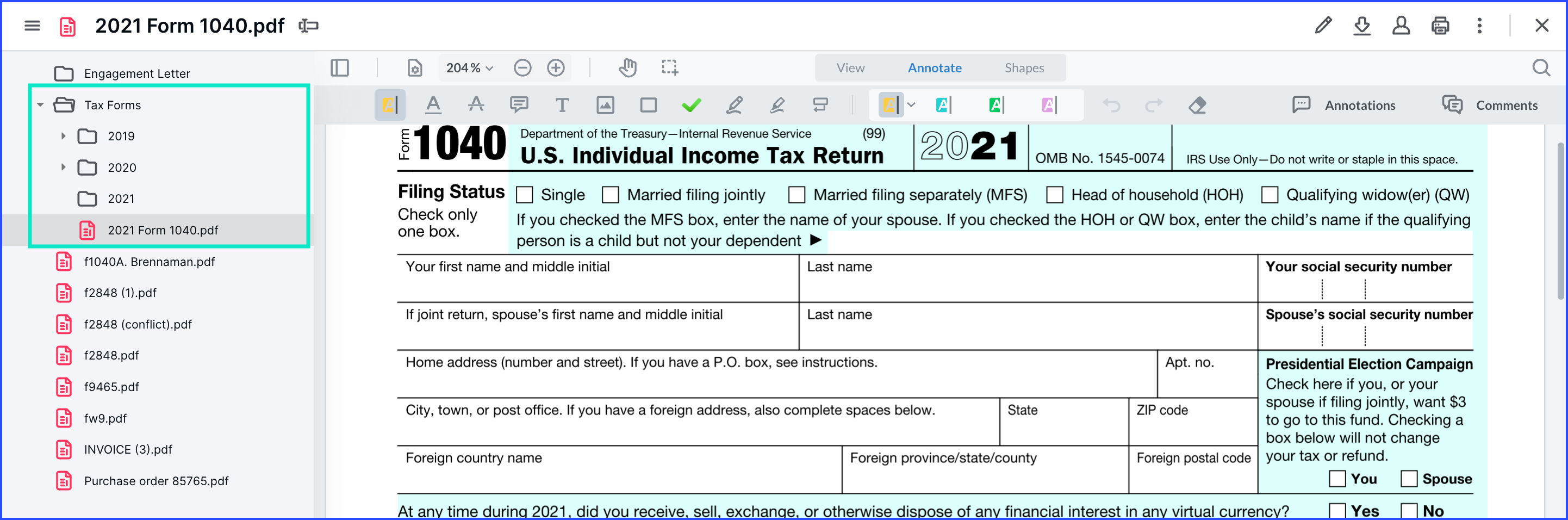
Task: Click the rename icon beside the file title
Action: (309, 26)
